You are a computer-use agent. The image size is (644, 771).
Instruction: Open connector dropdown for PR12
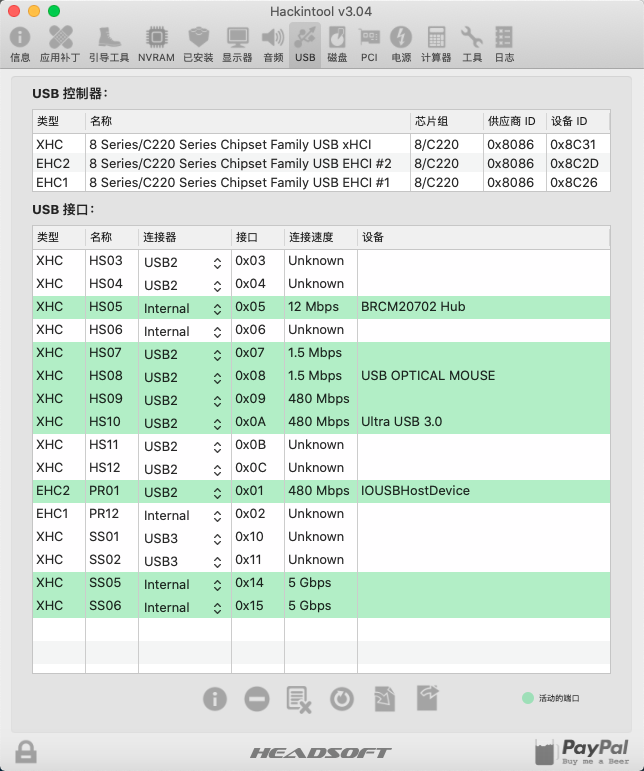pos(184,516)
